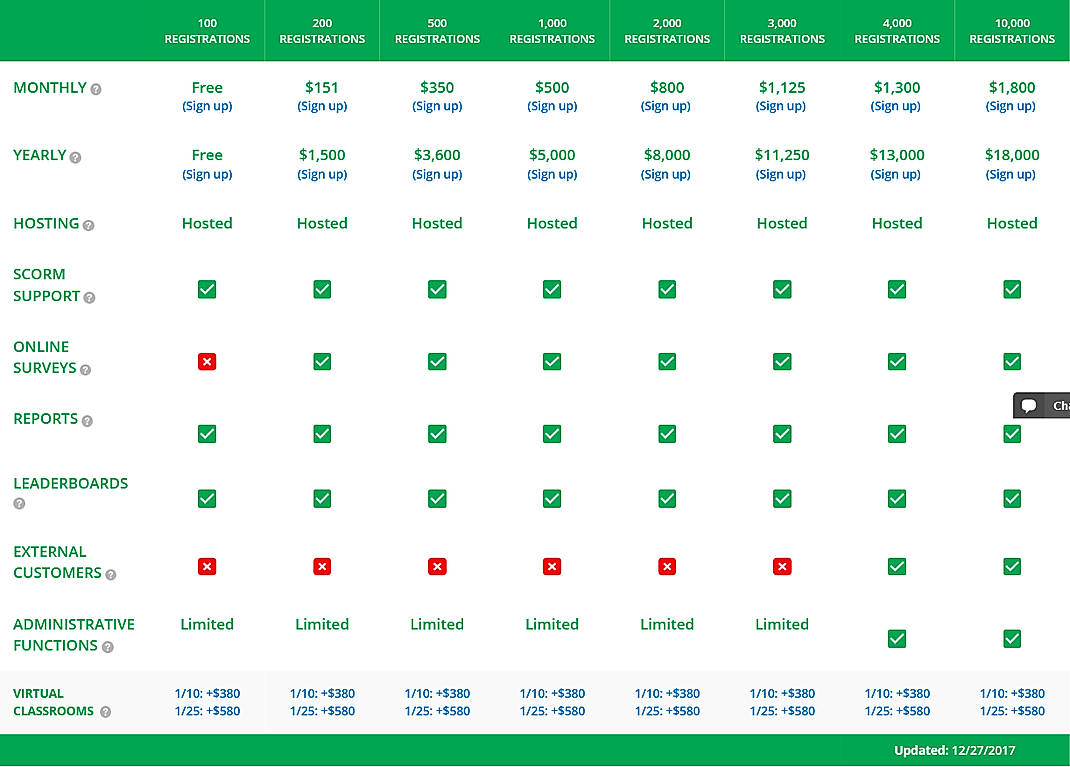Sign up for the free monthly plan
Image resolution: width=1070 pixels, height=767 pixels.
207,106
